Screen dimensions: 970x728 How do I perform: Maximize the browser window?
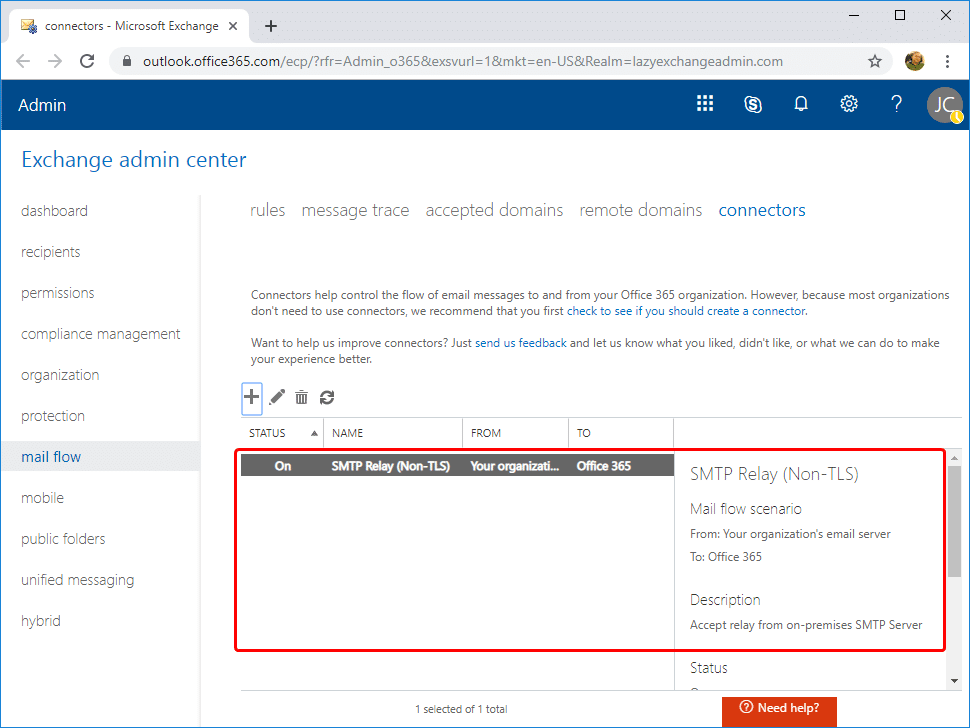(900, 15)
